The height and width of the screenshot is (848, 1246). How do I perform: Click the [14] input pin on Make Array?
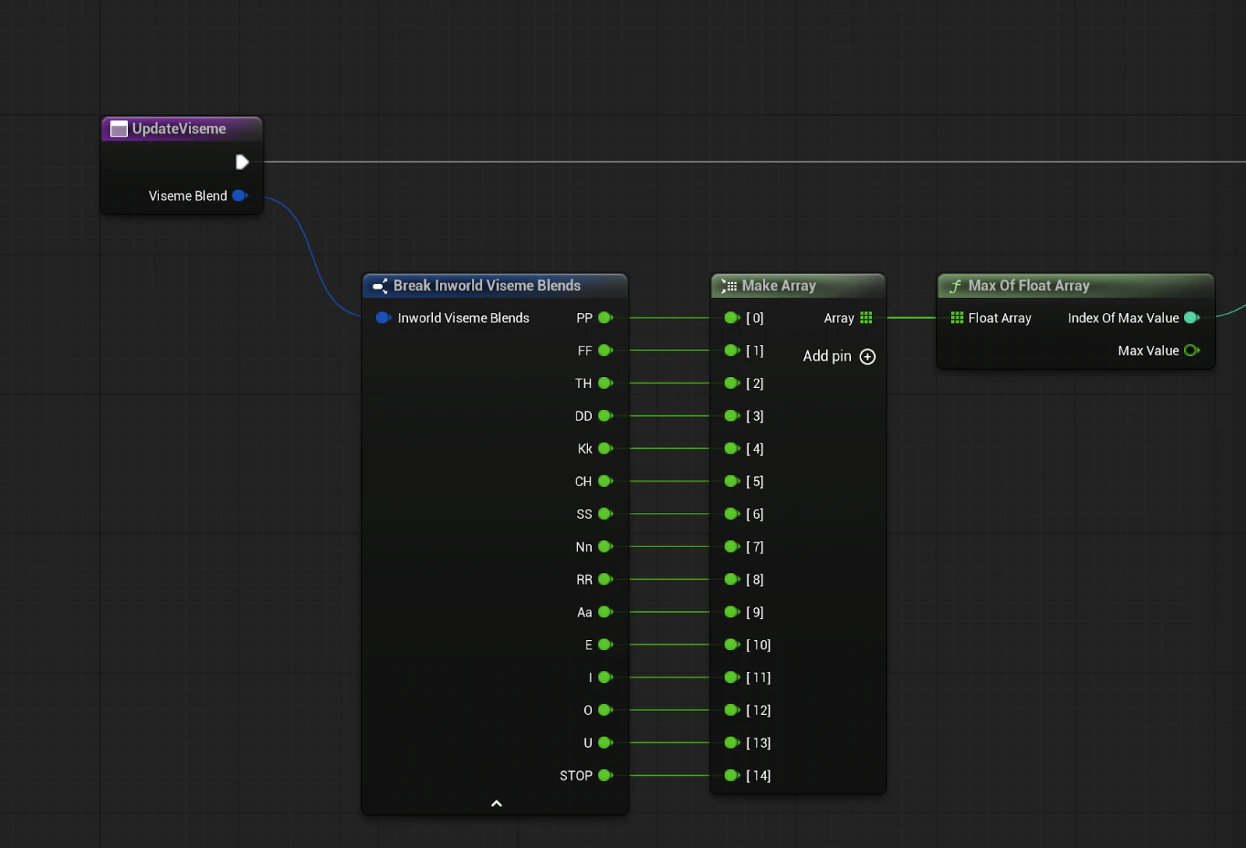click(x=731, y=775)
